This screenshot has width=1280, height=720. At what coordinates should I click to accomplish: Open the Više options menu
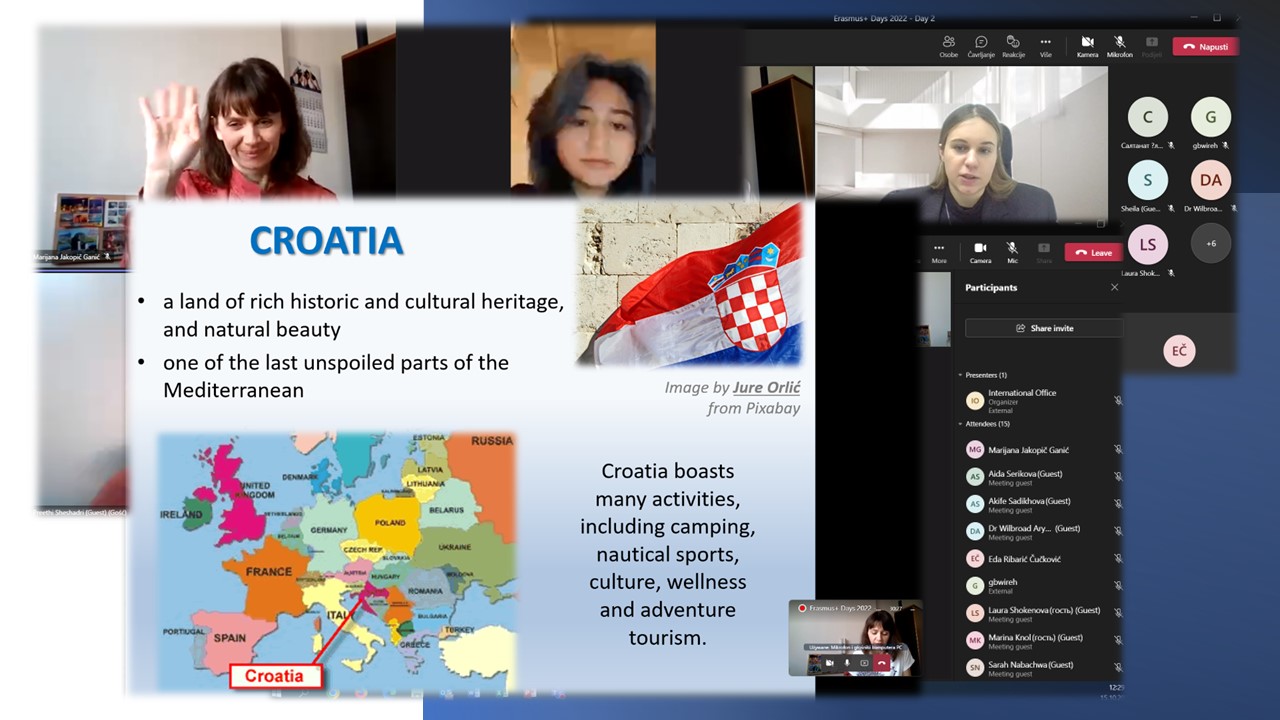coord(1046,43)
